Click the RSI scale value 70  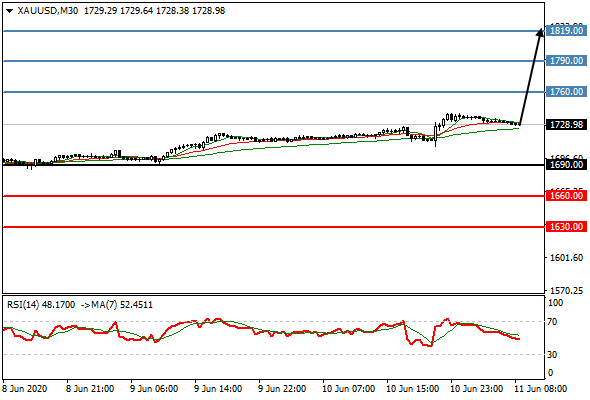(x=552, y=322)
